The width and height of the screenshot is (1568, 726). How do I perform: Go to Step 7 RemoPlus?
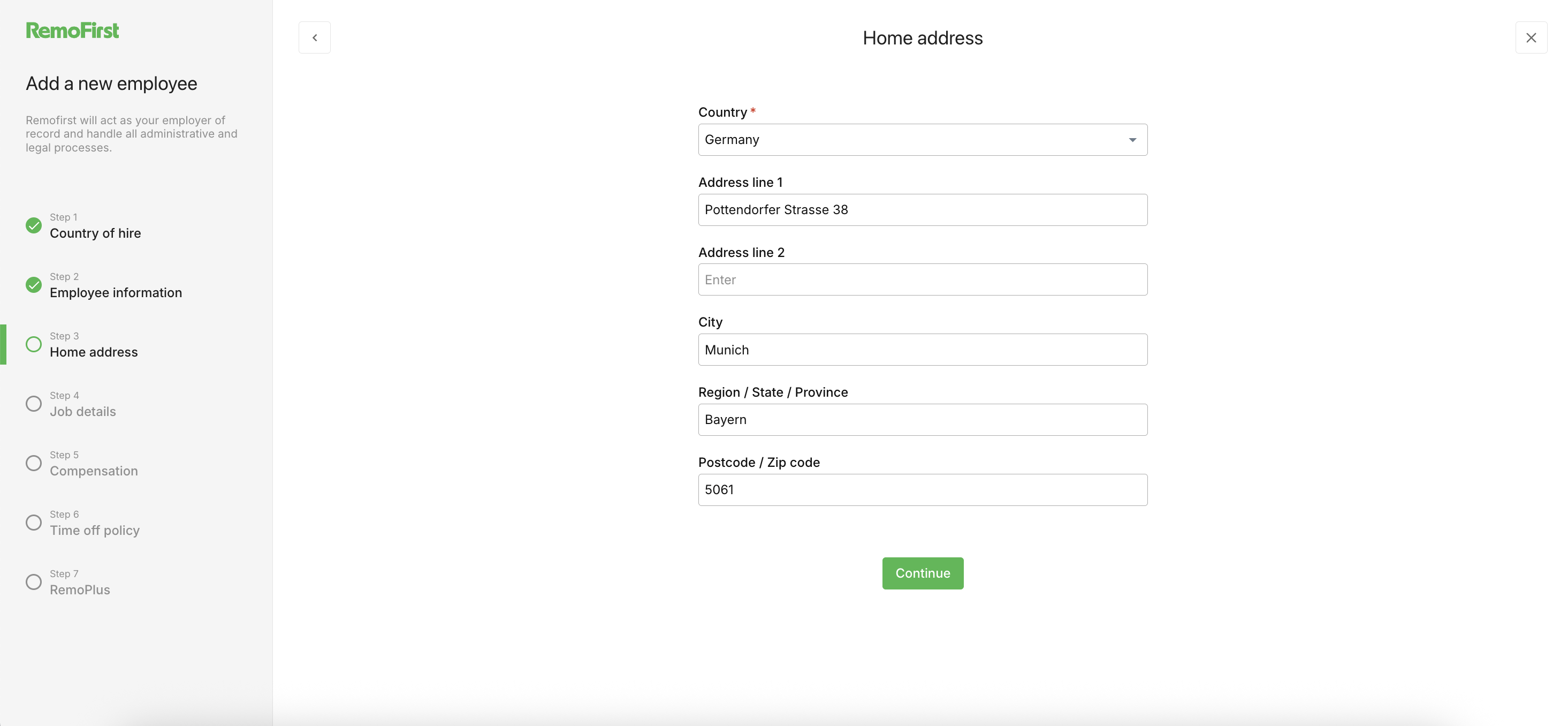pos(80,583)
